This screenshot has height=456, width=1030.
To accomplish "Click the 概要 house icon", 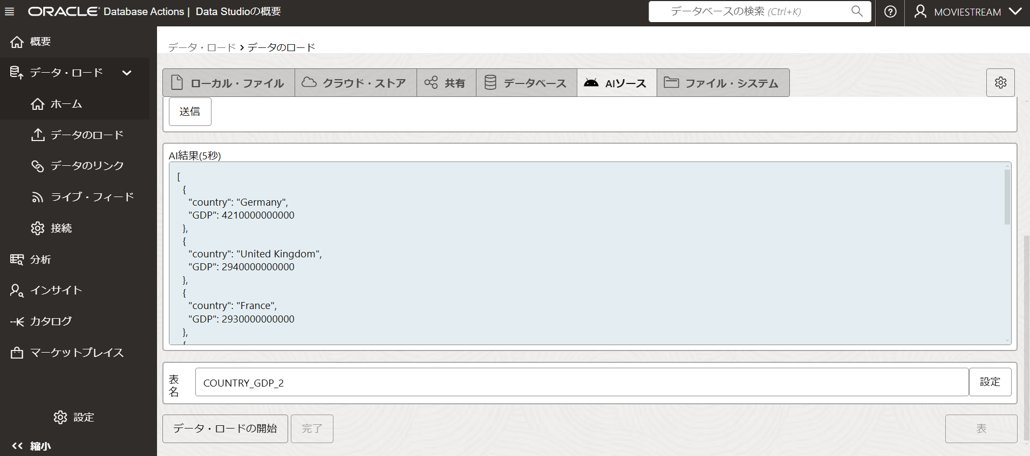I will 16,42.
